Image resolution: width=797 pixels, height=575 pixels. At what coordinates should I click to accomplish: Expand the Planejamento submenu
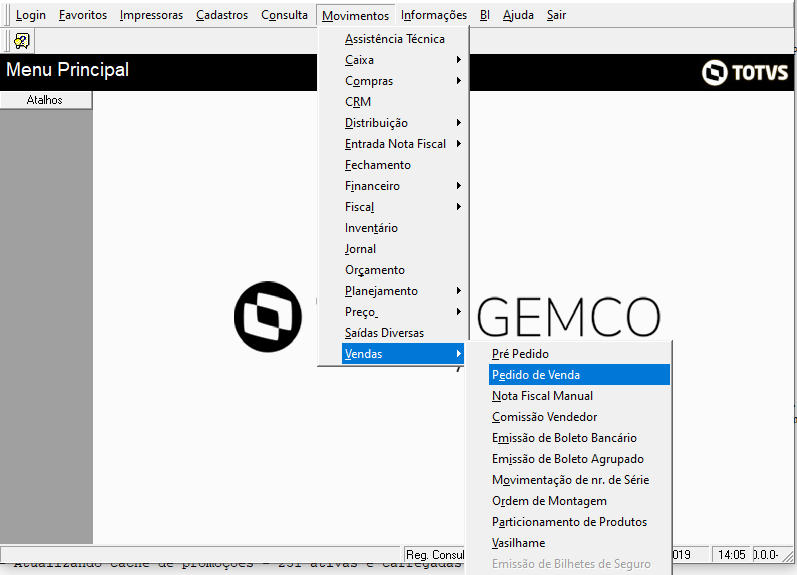tap(404, 291)
